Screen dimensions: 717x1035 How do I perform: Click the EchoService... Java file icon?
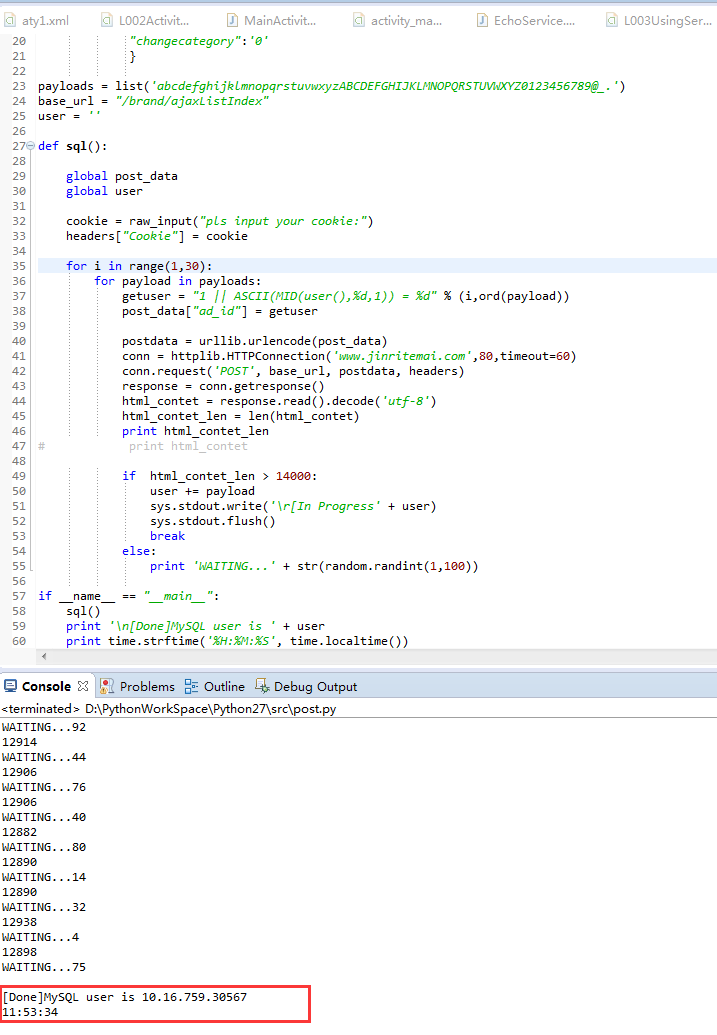[483, 20]
